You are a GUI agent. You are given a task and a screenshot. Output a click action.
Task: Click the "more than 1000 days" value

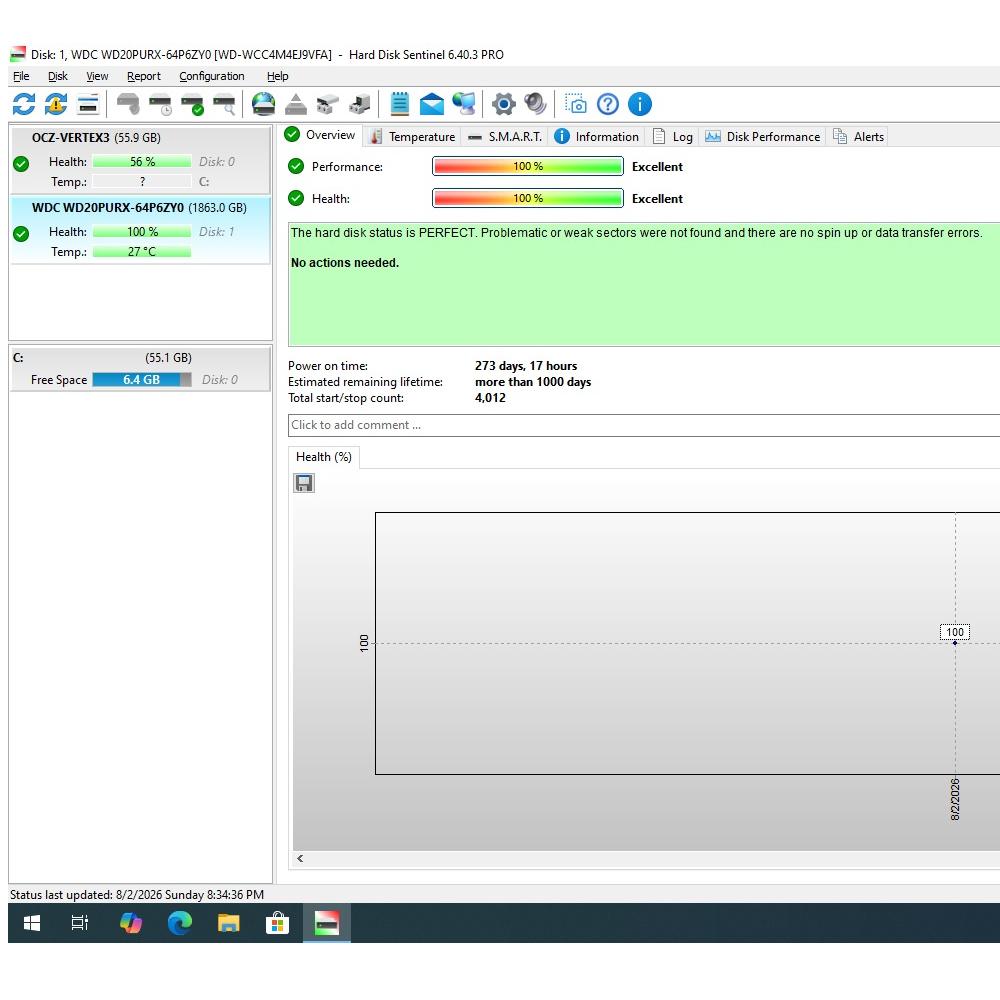pos(533,381)
